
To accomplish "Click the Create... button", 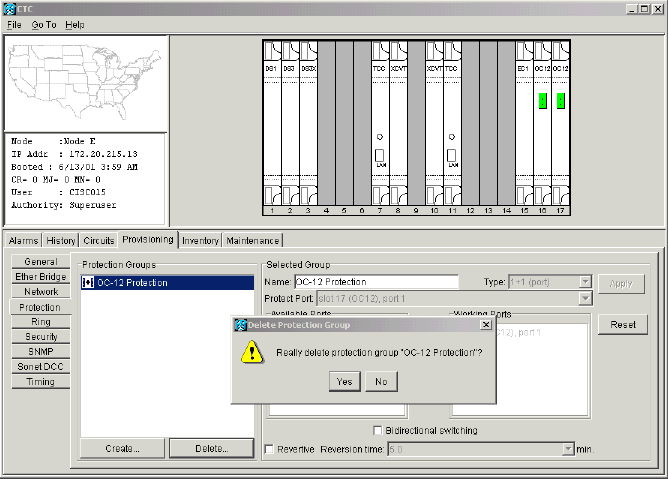I will point(122,448).
